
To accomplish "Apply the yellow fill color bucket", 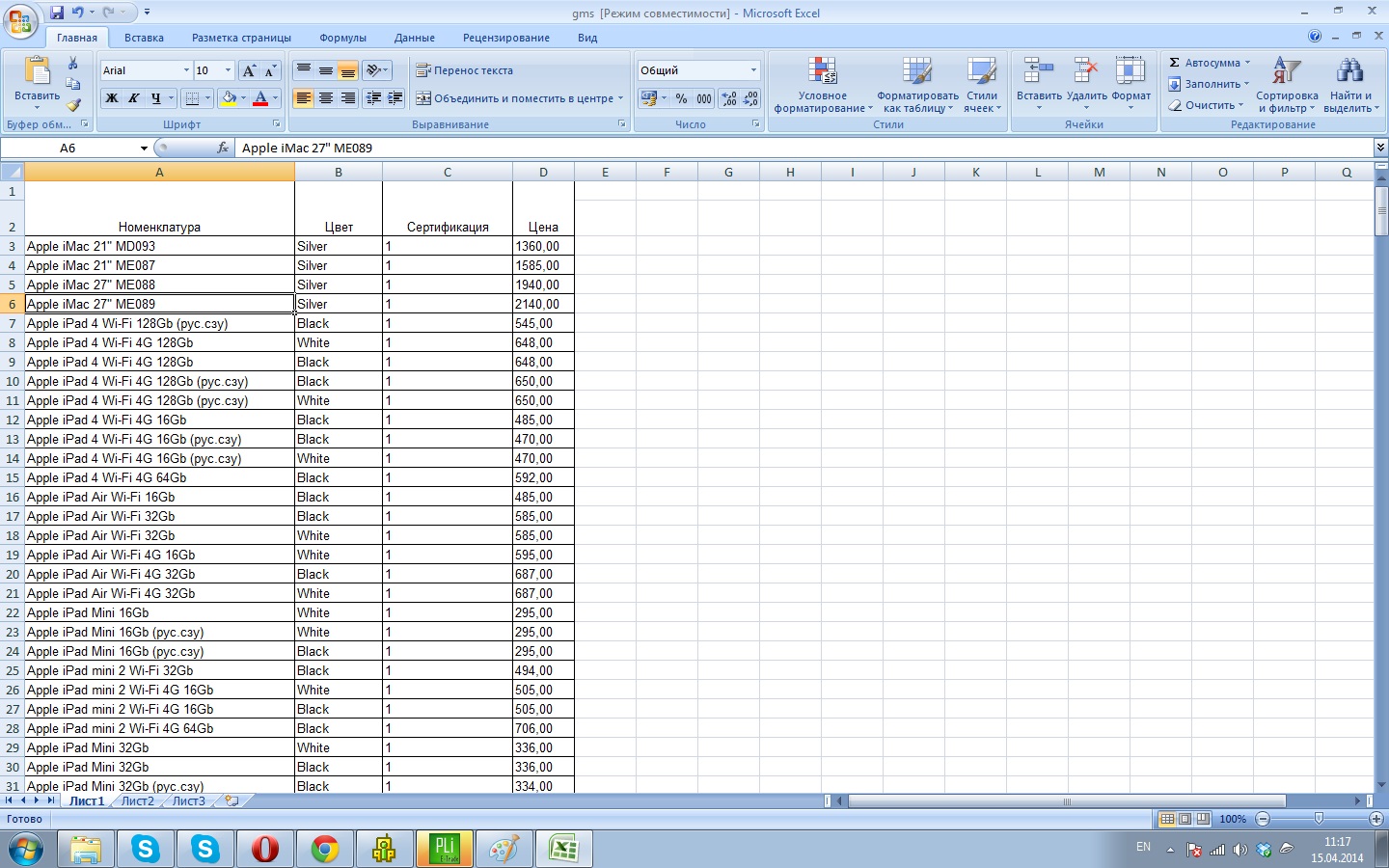I will point(228,98).
